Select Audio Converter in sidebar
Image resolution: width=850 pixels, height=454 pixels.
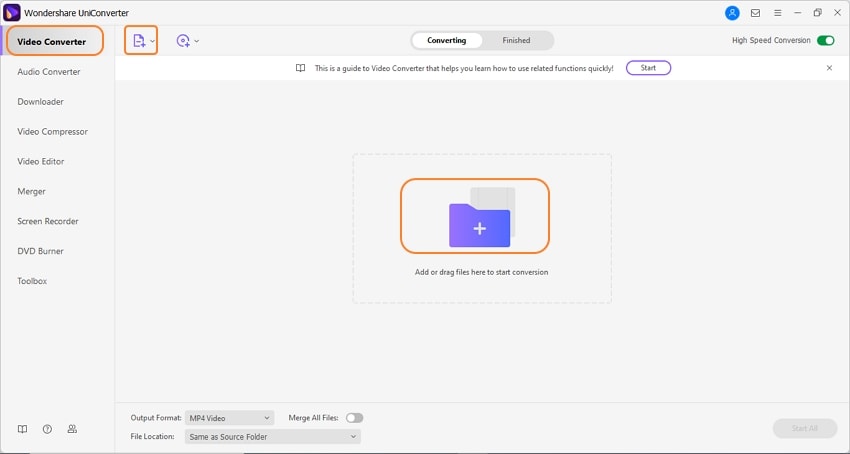click(49, 72)
